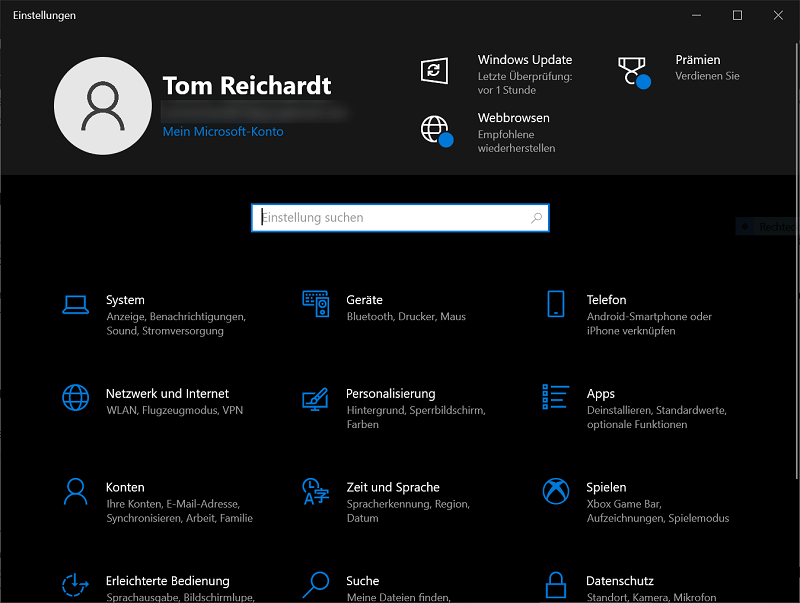Open the Suche settings title

362,581
